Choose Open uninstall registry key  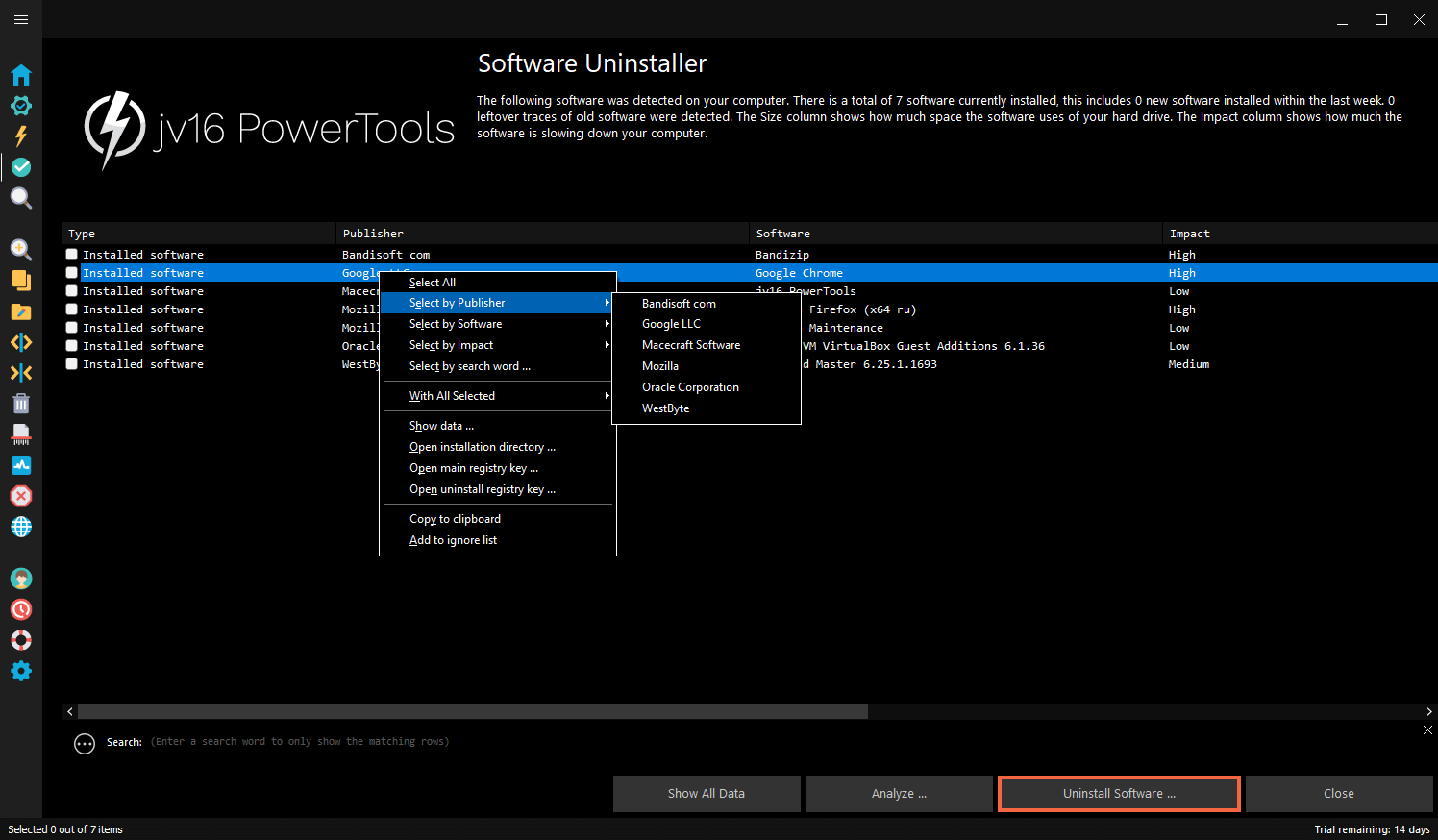(x=497, y=489)
